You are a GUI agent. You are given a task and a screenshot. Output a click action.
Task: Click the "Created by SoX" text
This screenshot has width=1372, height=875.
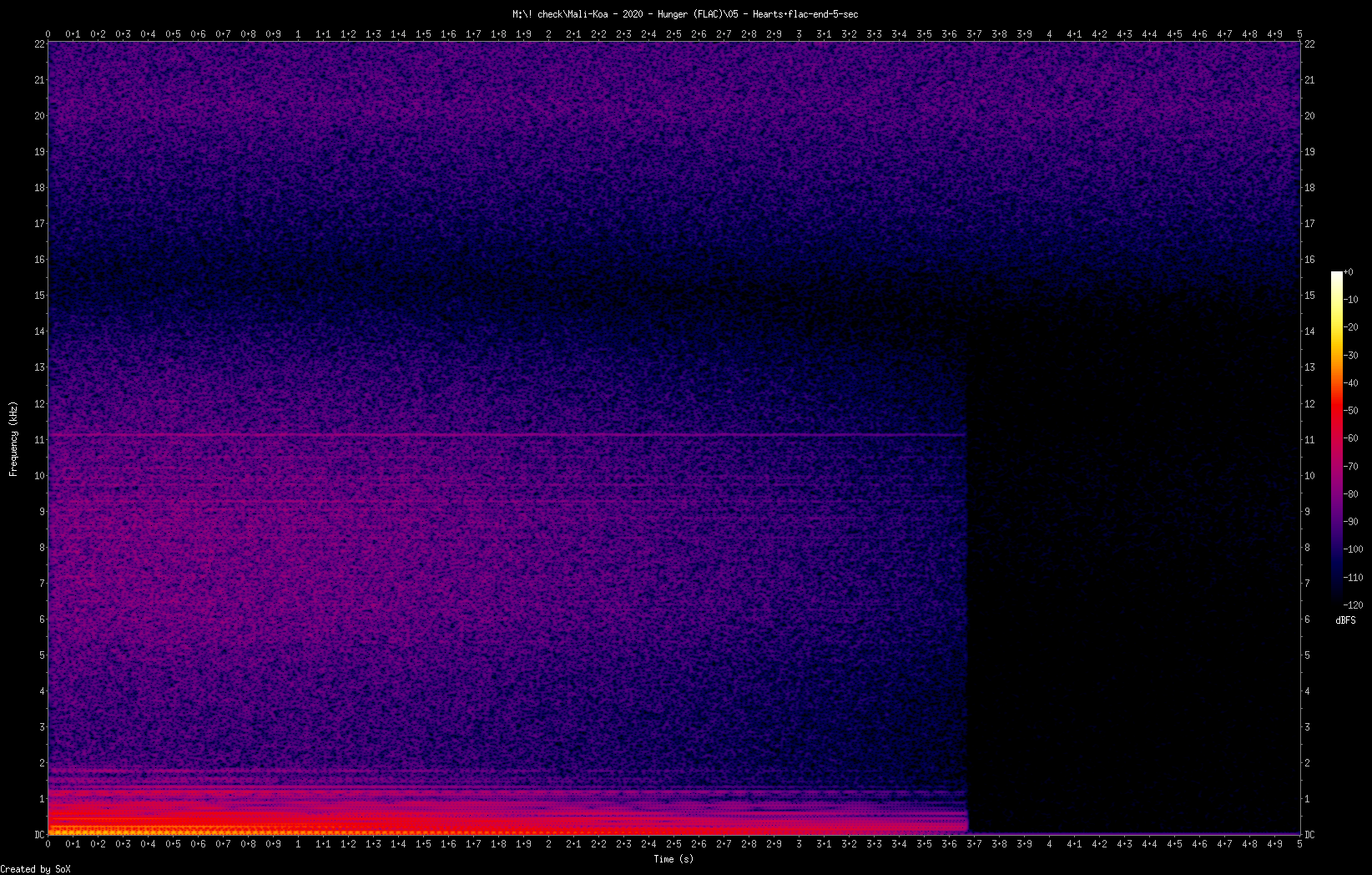pyautogui.click(x=36, y=869)
